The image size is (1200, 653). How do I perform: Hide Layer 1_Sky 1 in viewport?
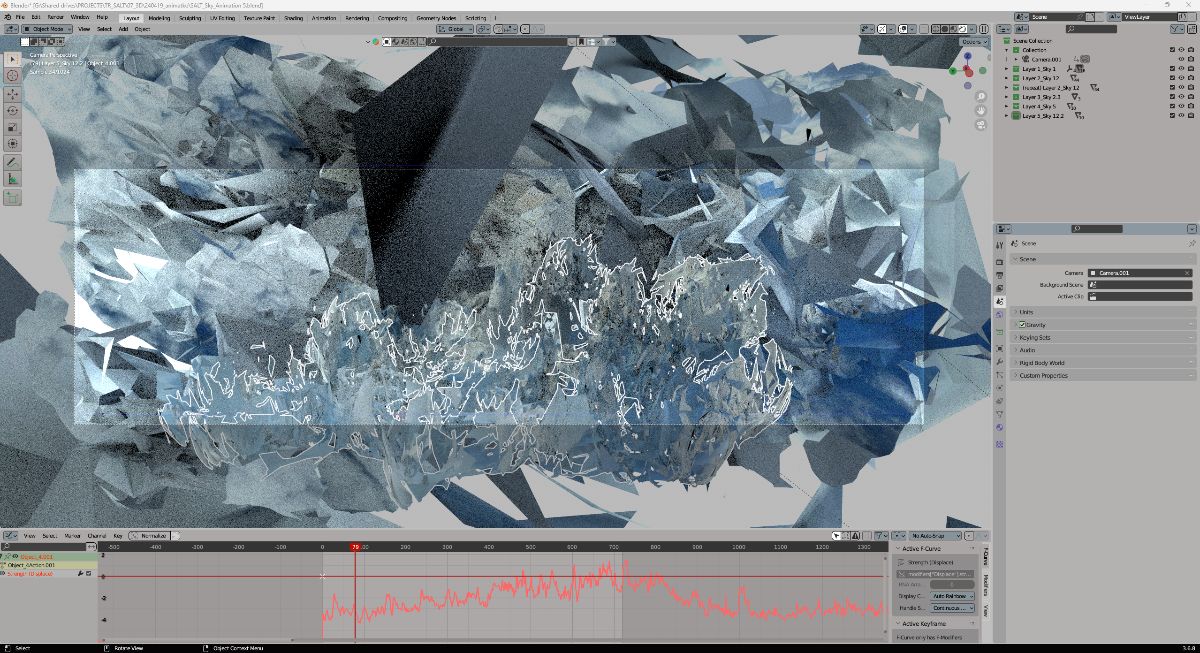(x=1181, y=69)
